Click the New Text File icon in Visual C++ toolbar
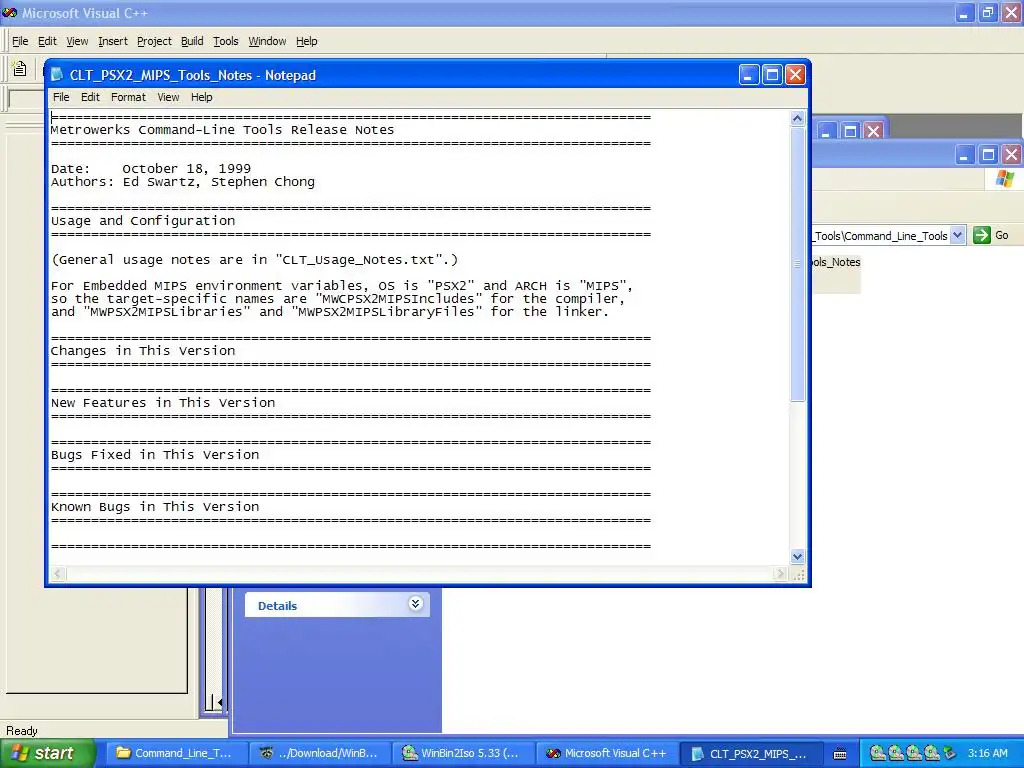 coord(20,69)
